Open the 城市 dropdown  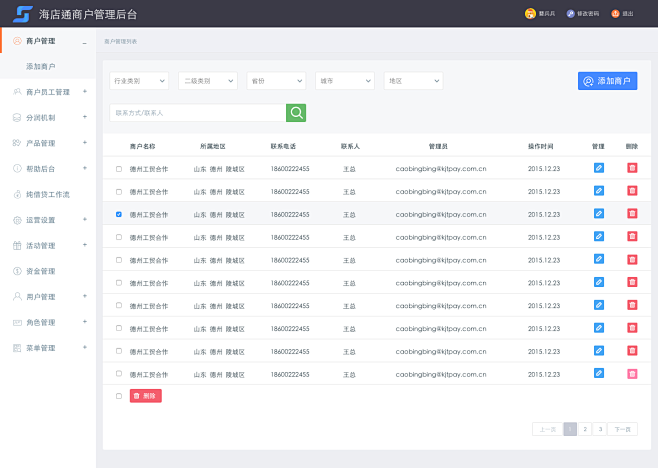345,81
